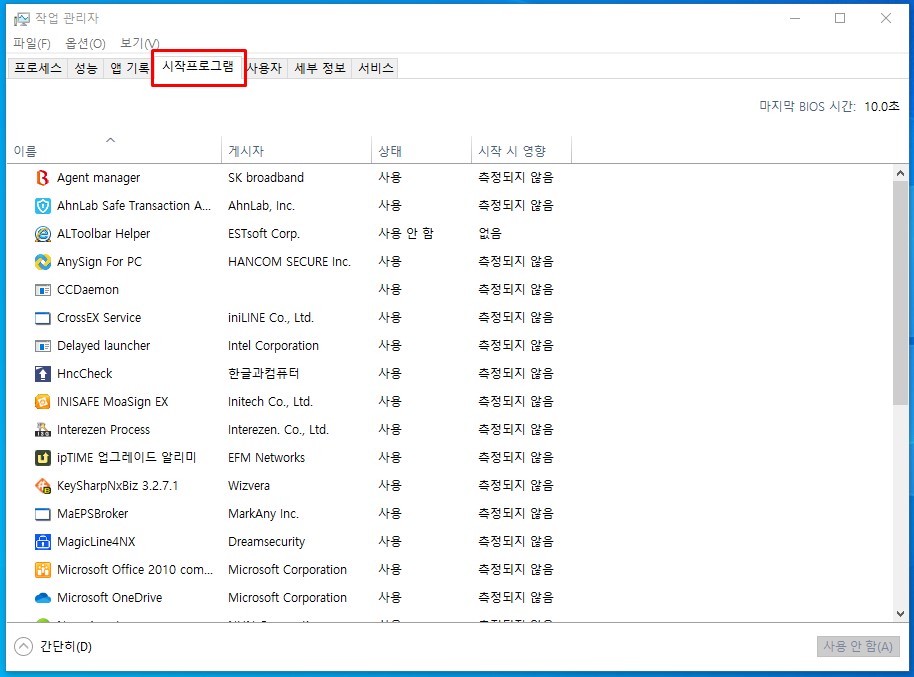
Task: Click the Dreamsecurity publisher cell
Action: [x=266, y=542]
